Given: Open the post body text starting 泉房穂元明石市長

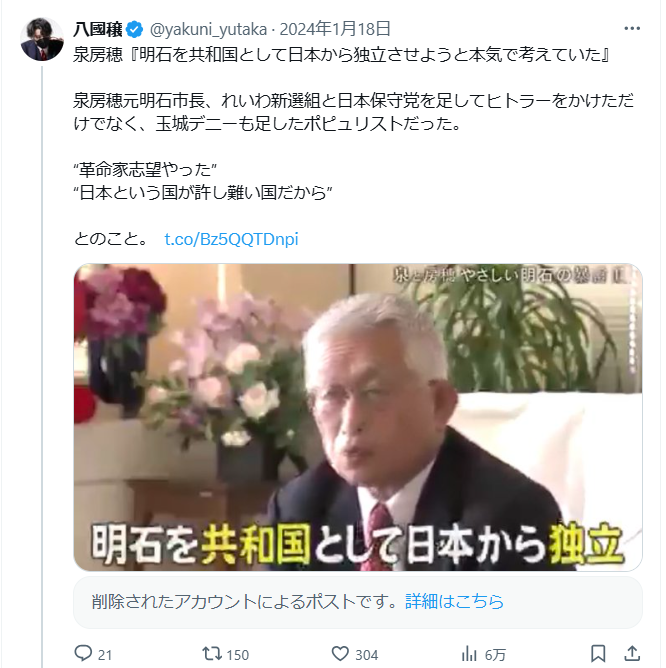Looking at the screenshot, I should point(354,112).
